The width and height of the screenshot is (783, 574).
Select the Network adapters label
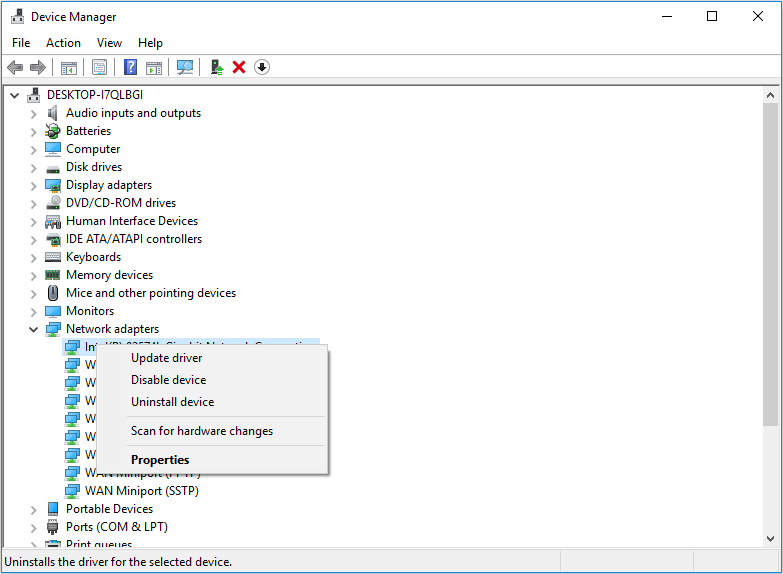112,329
